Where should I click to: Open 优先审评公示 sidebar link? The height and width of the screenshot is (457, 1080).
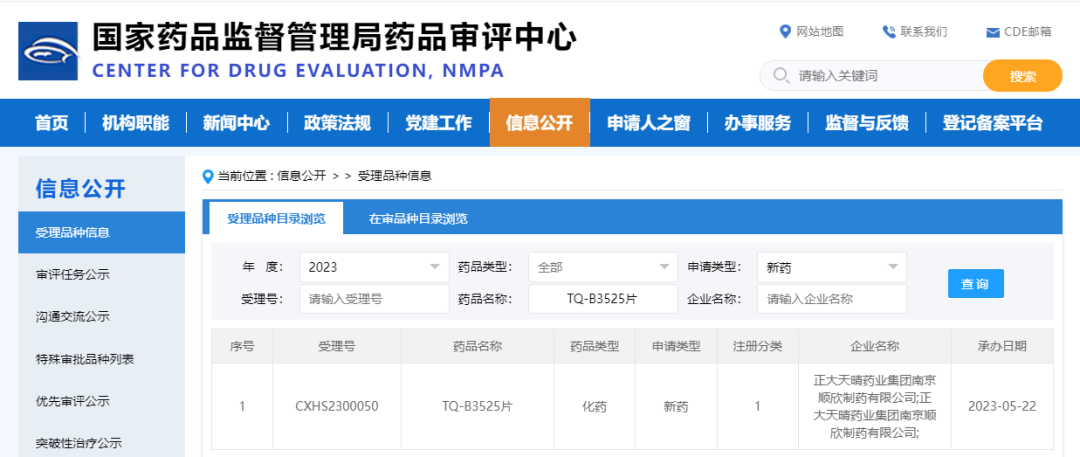[x=73, y=401]
